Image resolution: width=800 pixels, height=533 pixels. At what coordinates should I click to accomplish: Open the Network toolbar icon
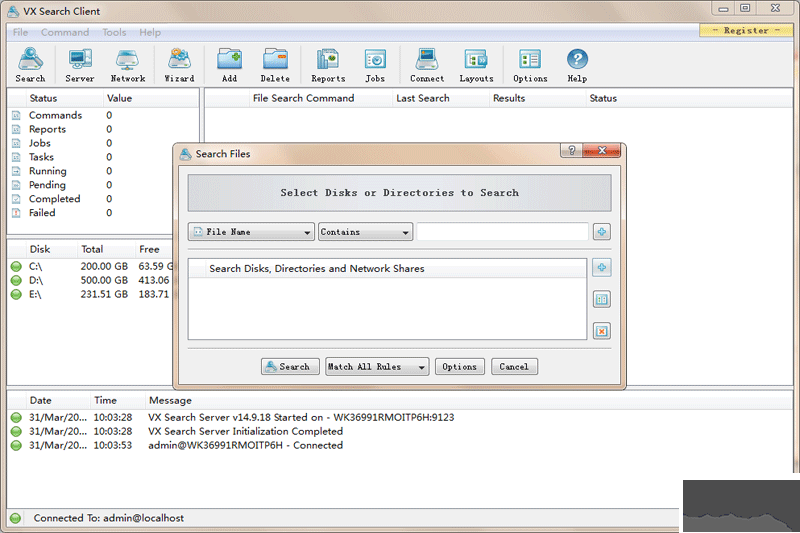click(x=128, y=65)
